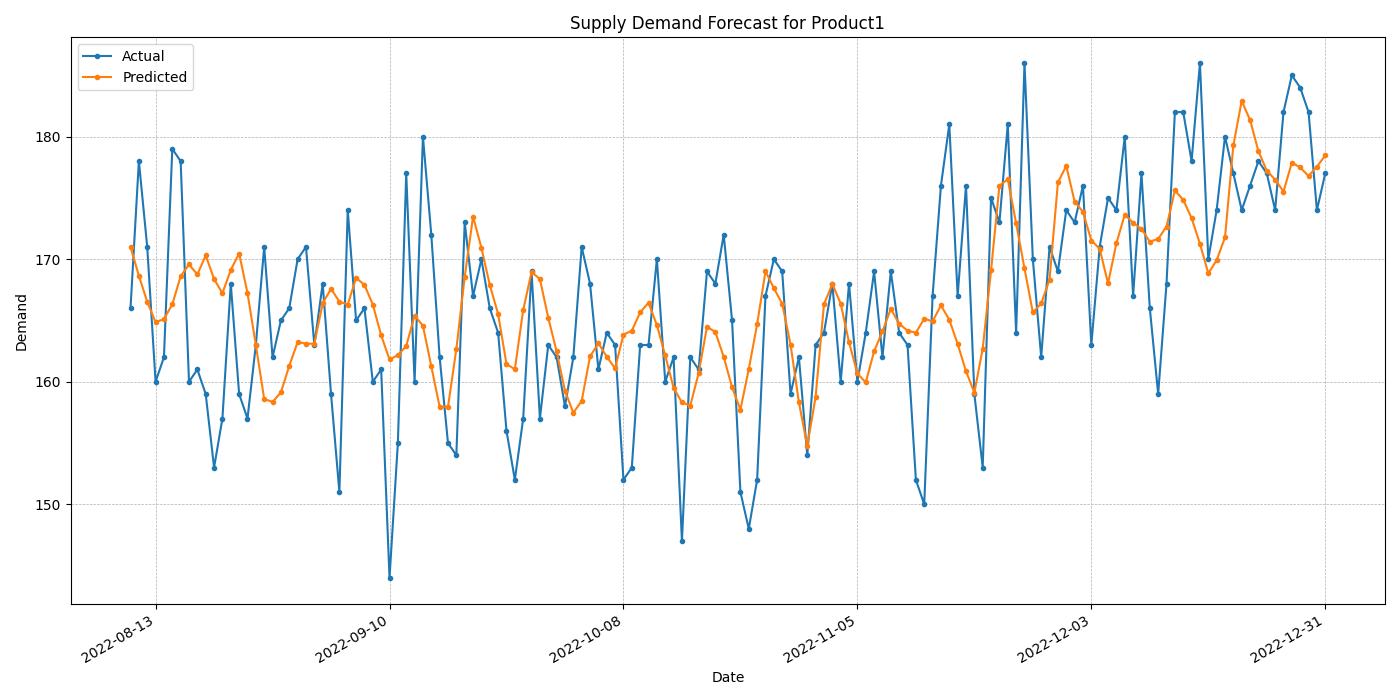Click the x-axis date label 2022-12-31

[x=1288, y=638]
